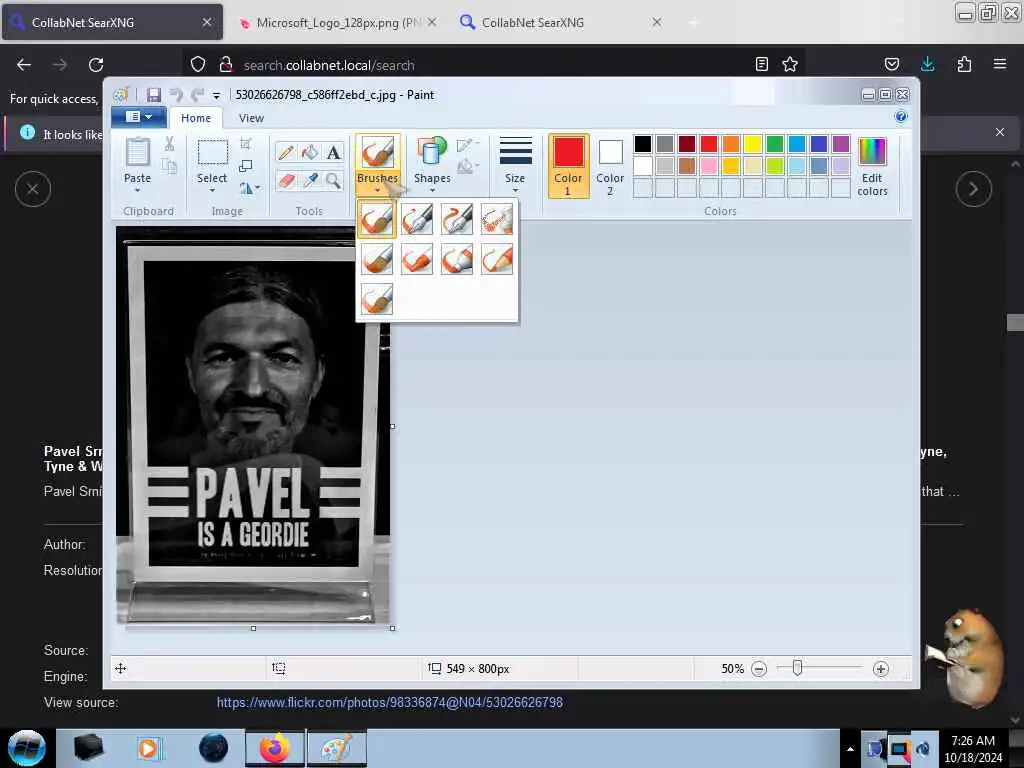The width and height of the screenshot is (1024, 768).
Task: Choose the Airbrush from the brushes gallery
Action: pos(497,219)
